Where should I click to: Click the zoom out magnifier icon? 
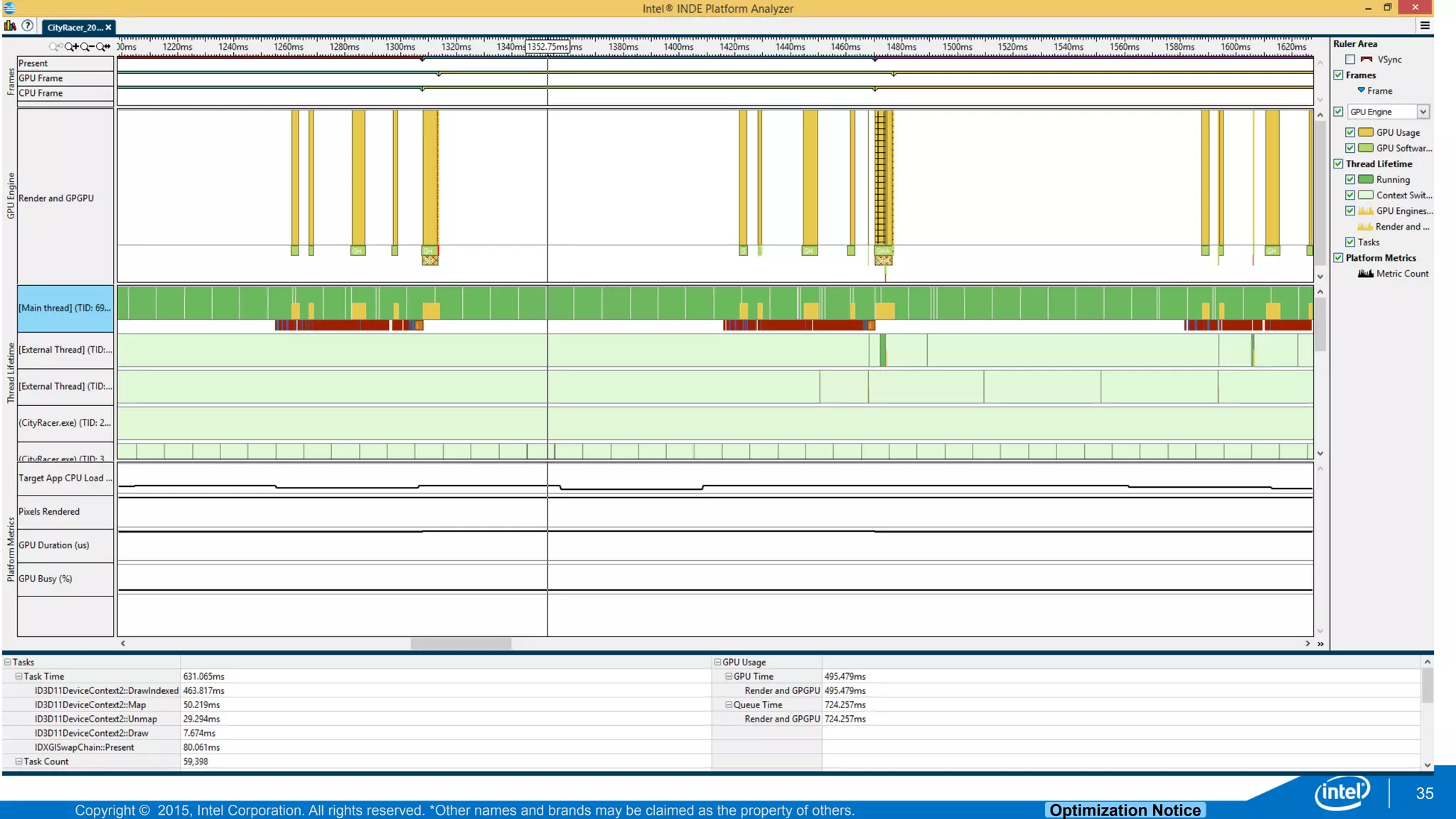87,47
